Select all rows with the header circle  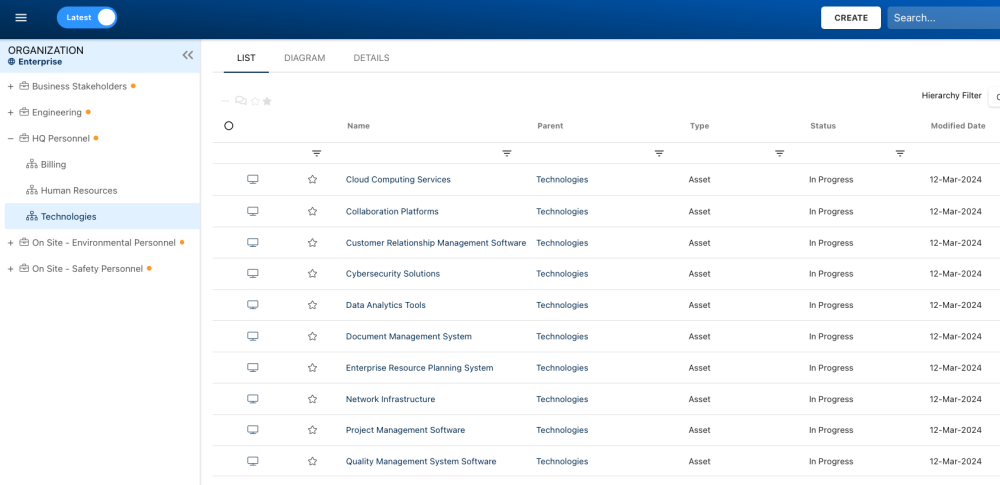click(x=229, y=126)
